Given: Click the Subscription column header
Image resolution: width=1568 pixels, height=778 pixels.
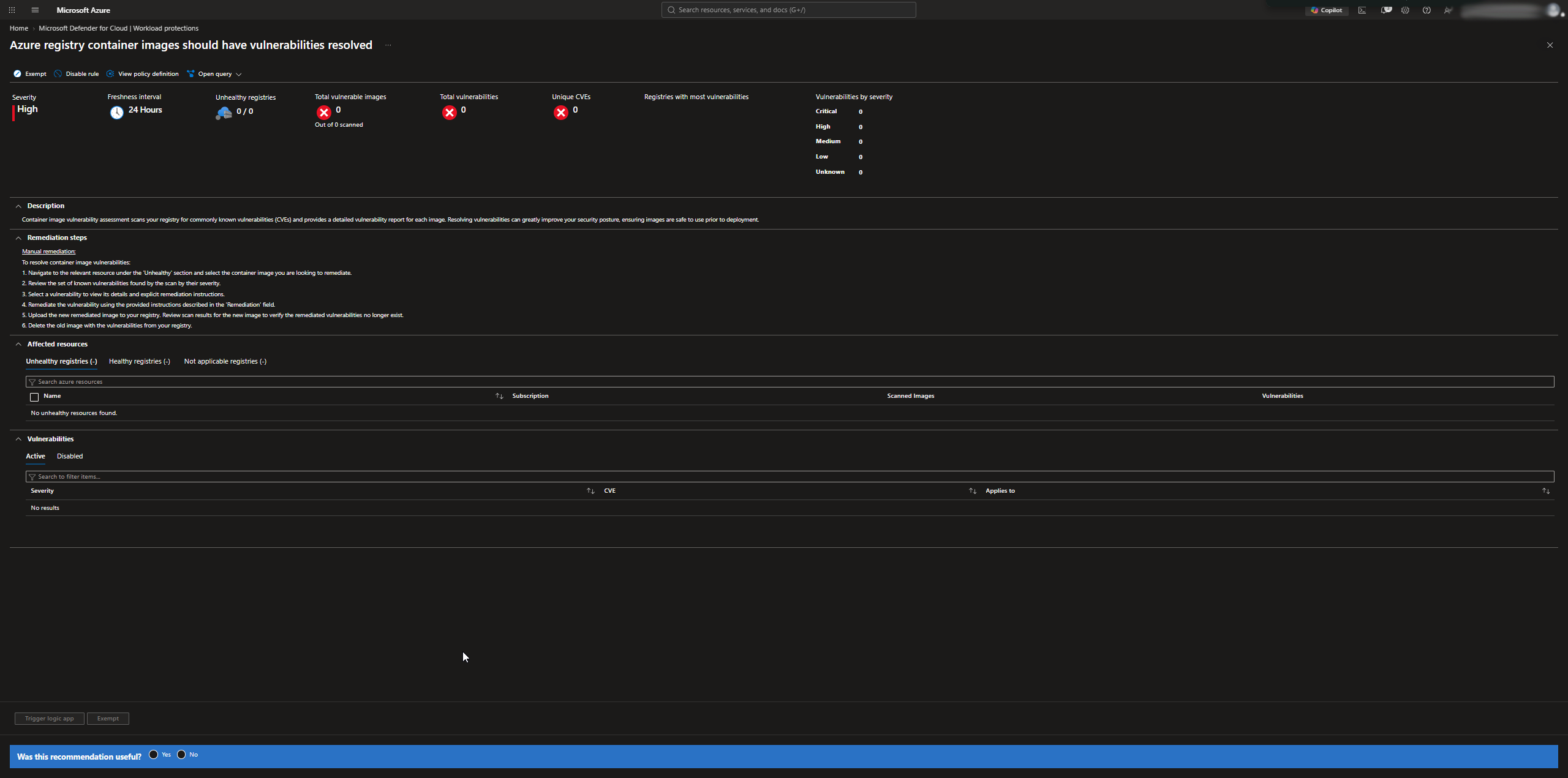Looking at the screenshot, I should click(530, 396).
